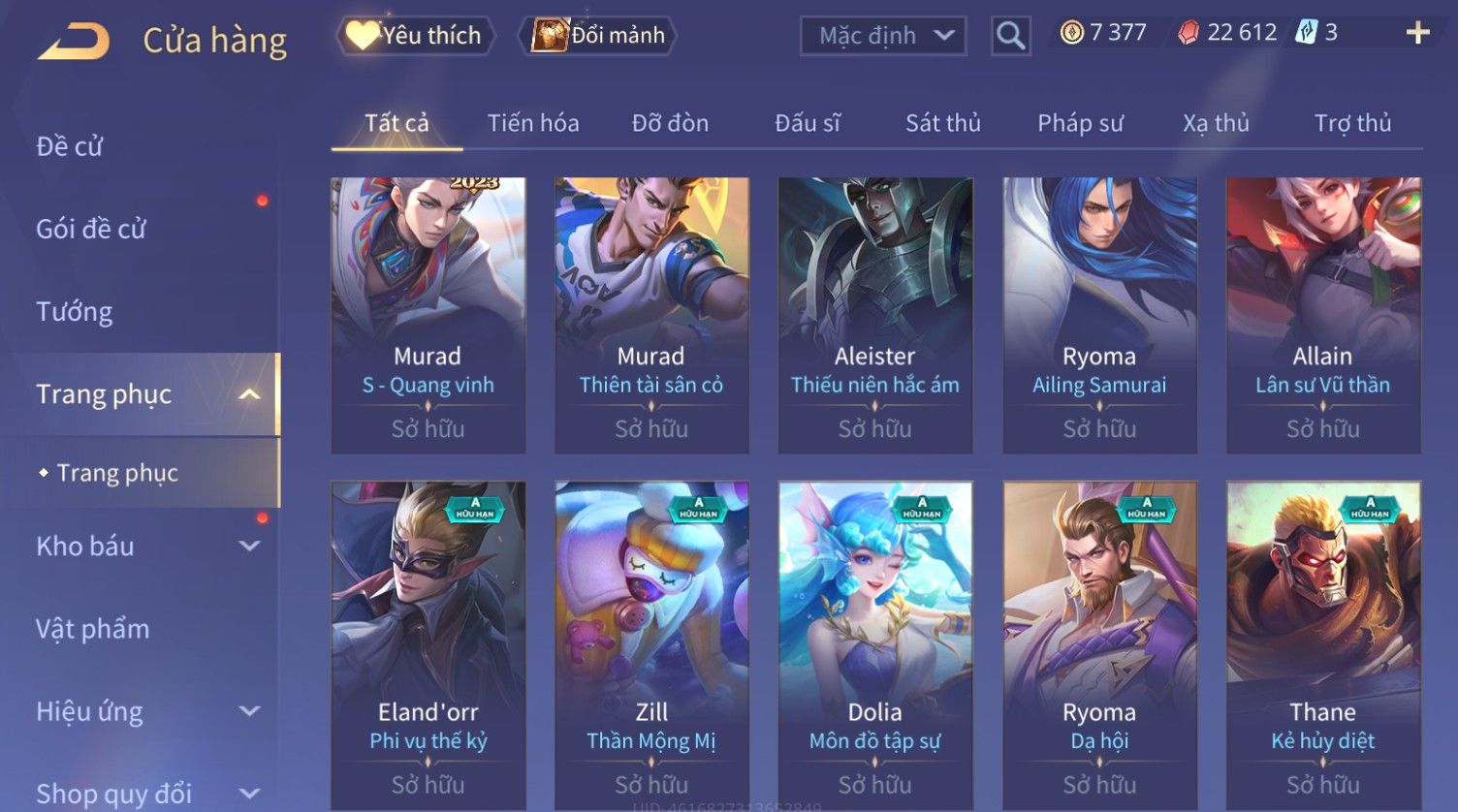Select Murad S - Quang vinh skin card
The width and height of the screenshot is (1458, 812).
coord(428,315)
